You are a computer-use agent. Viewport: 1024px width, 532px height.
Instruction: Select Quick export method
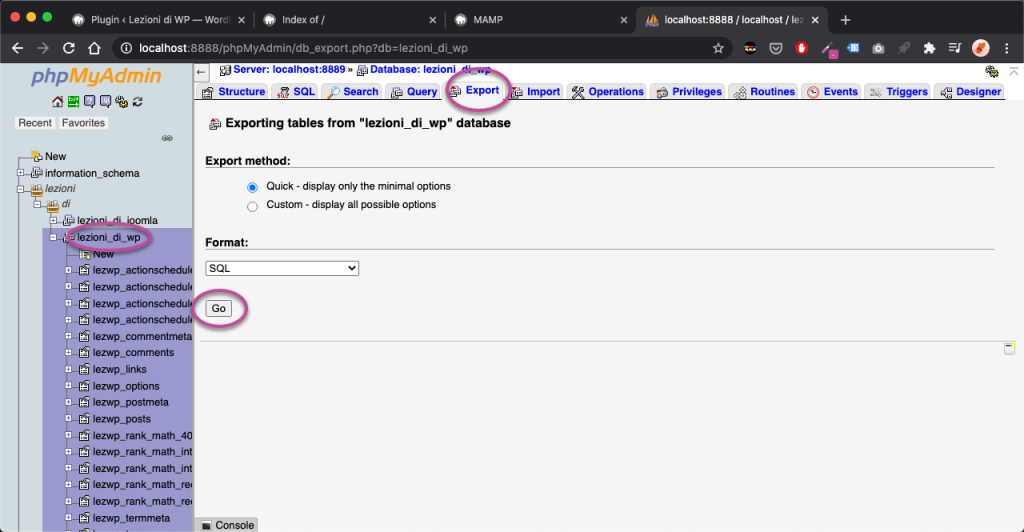[x=252, y=187]
